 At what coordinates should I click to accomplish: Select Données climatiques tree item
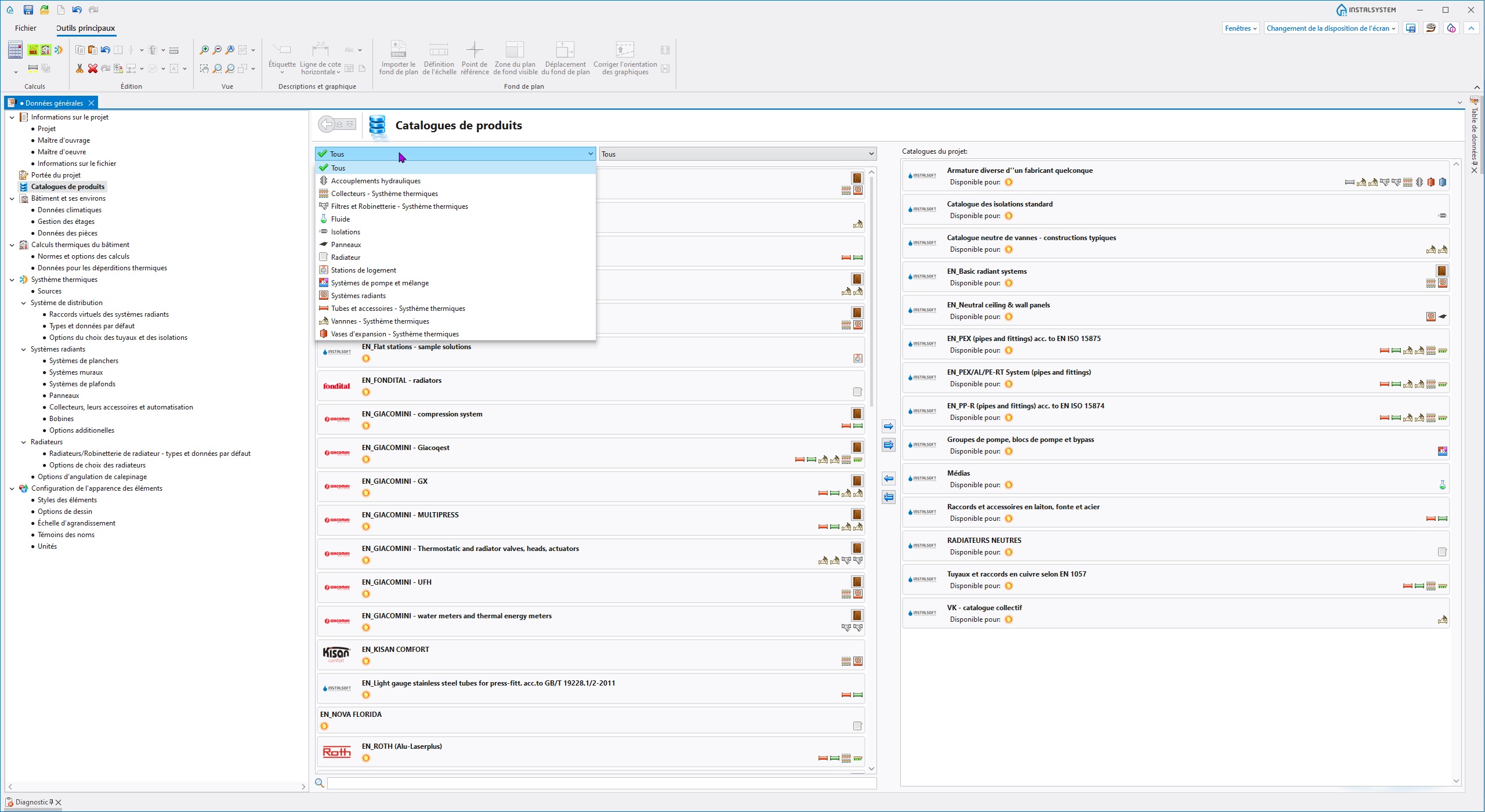70,210
